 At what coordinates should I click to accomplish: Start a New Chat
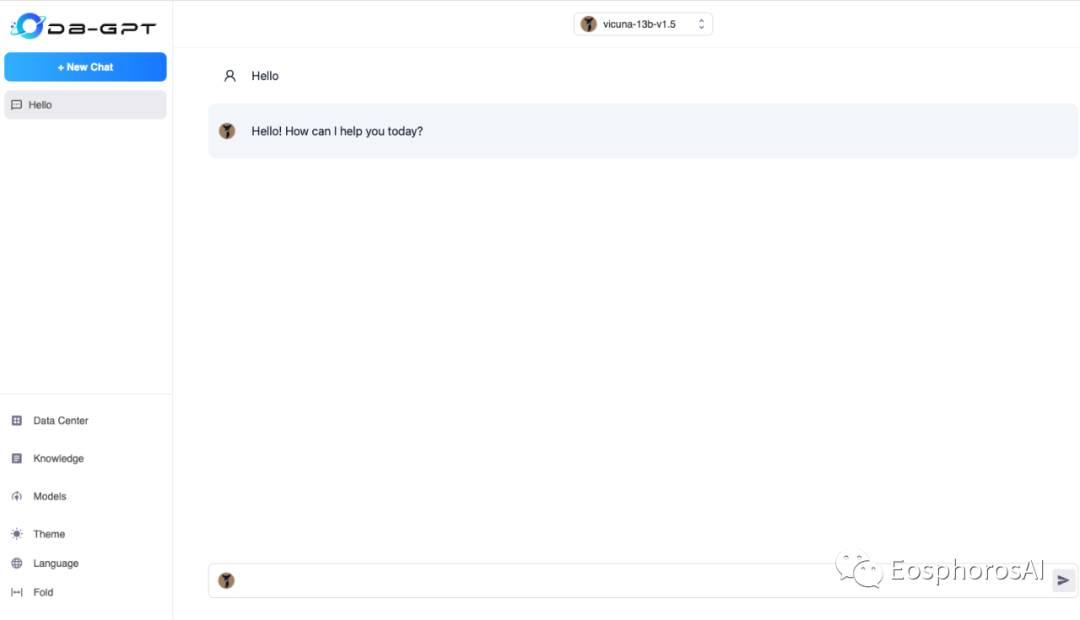85,67
